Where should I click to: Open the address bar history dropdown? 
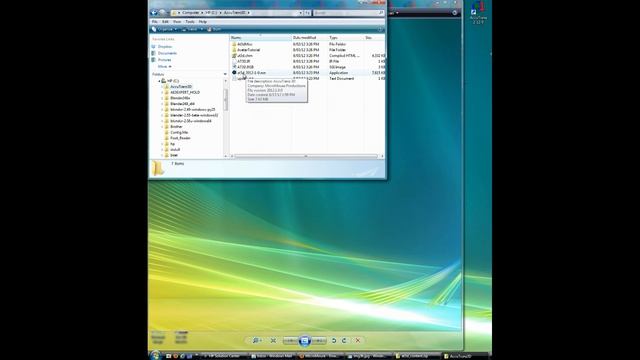point(300,13)
